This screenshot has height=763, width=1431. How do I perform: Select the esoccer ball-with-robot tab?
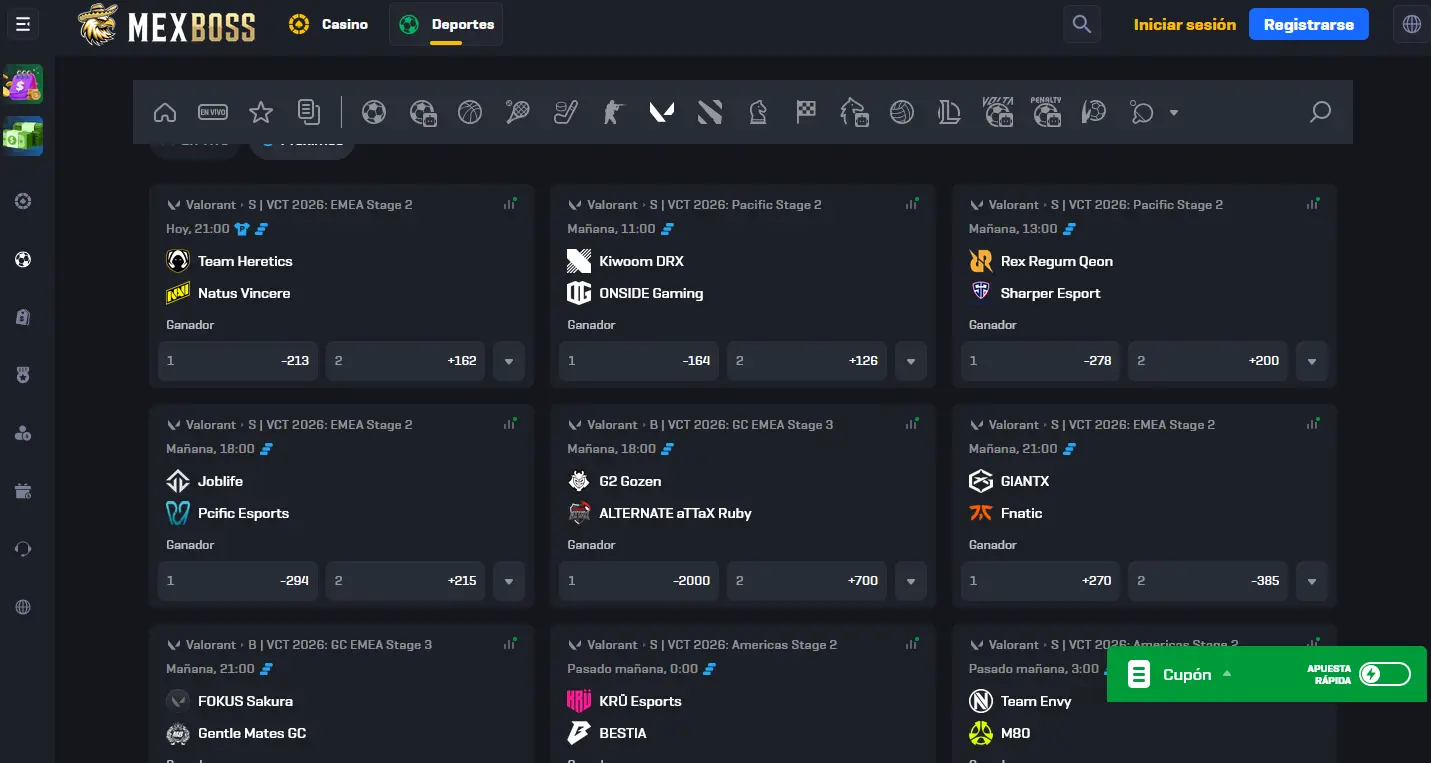[422, 112]
